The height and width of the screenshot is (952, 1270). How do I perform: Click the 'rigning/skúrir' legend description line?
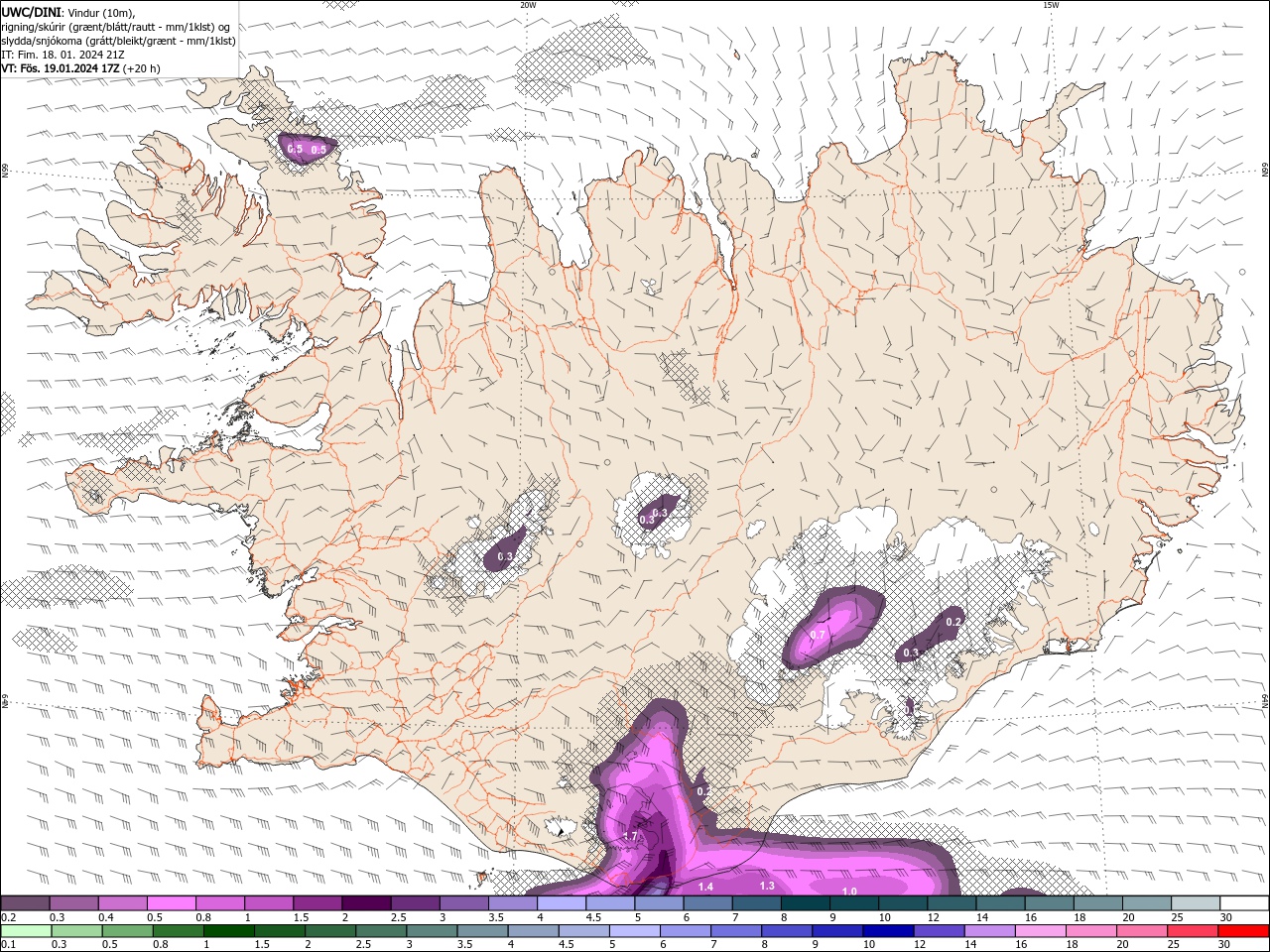[x=116, y=26]
